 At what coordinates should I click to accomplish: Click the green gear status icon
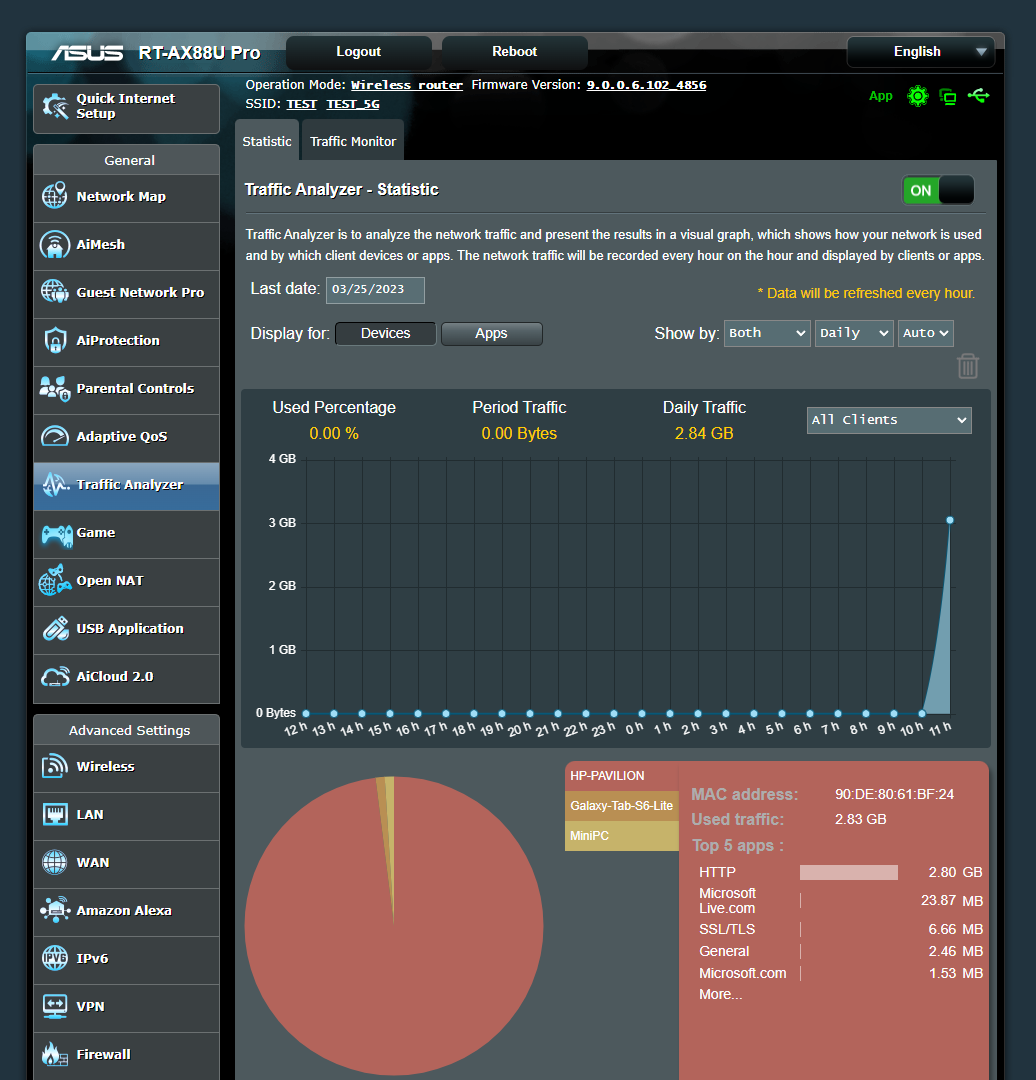(x=918, y=96)
